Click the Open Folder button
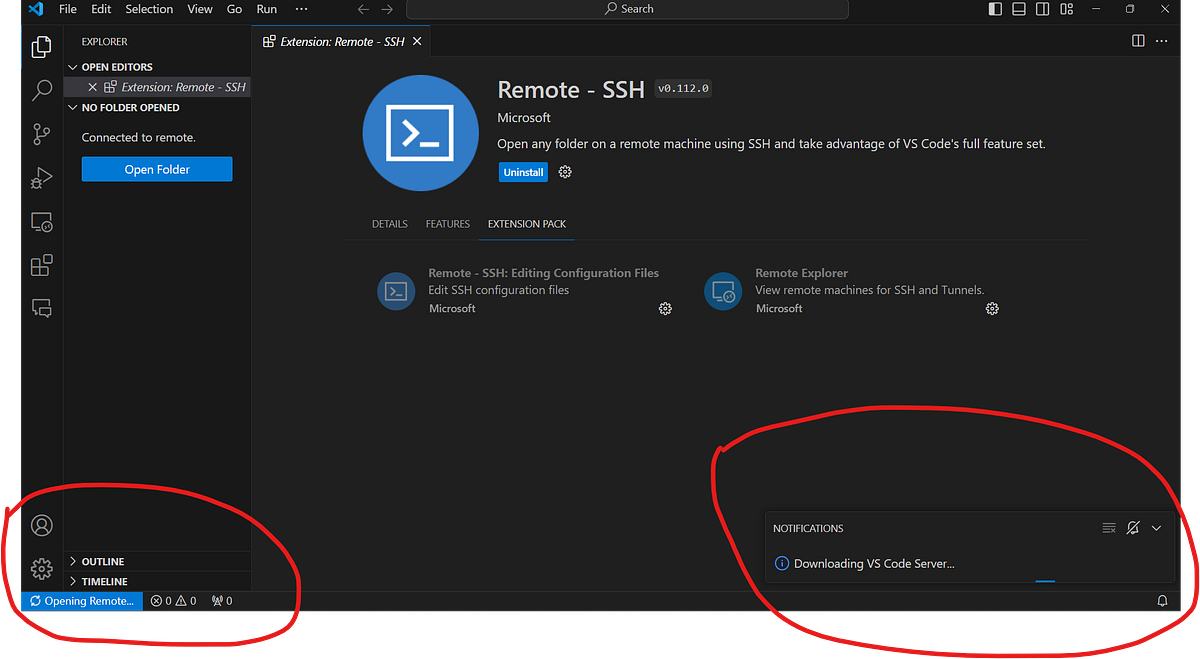The width and height of the screenshot is (1200, 659). pos(156,169)
